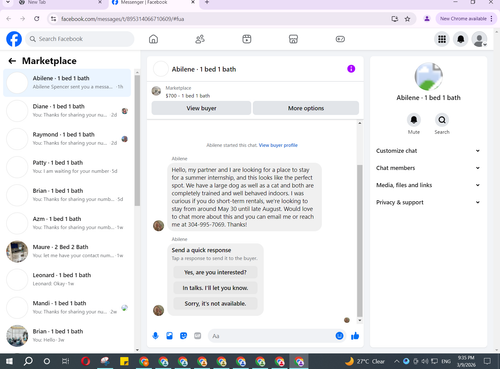The height and width of the screenshot is (369, 500).
Task: Click the Search Facebook input field
Action: click(80, 39)
